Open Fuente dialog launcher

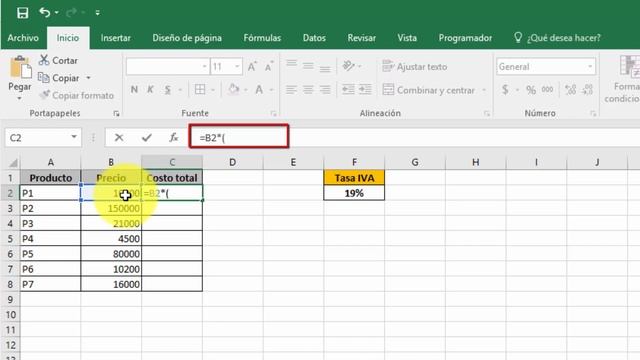pyautogui.click(x=273, y=113)
